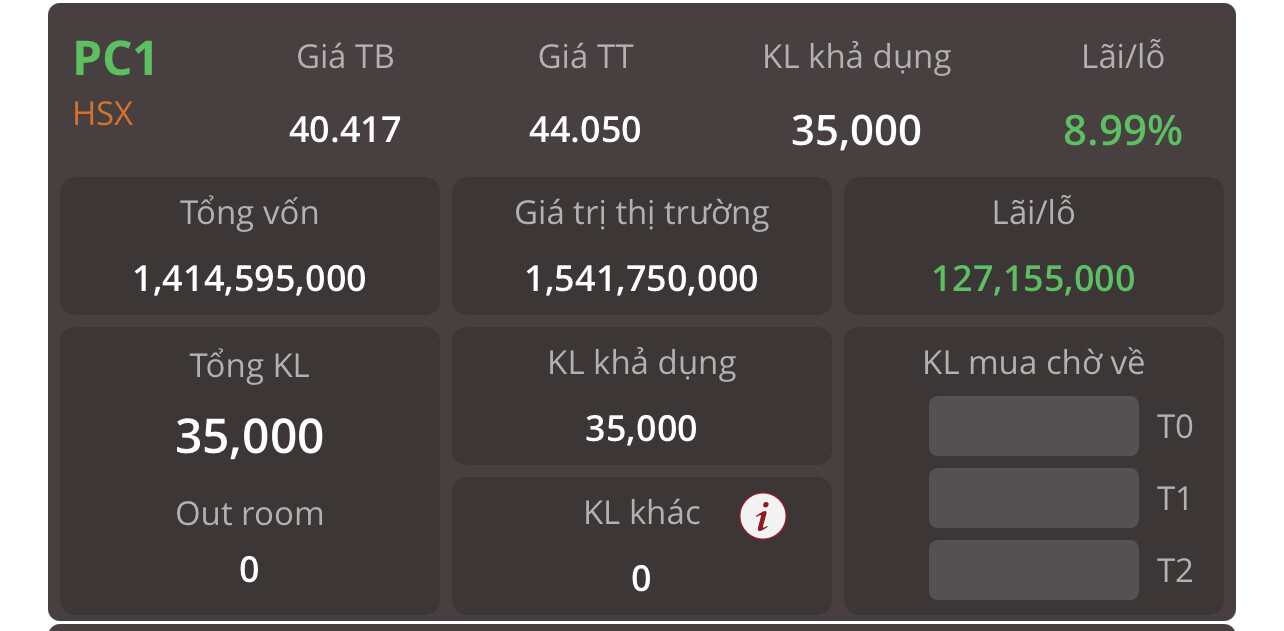1284x631 pixels.
Task: Click the Giá TT value 44.050
Action: (585, 130)
